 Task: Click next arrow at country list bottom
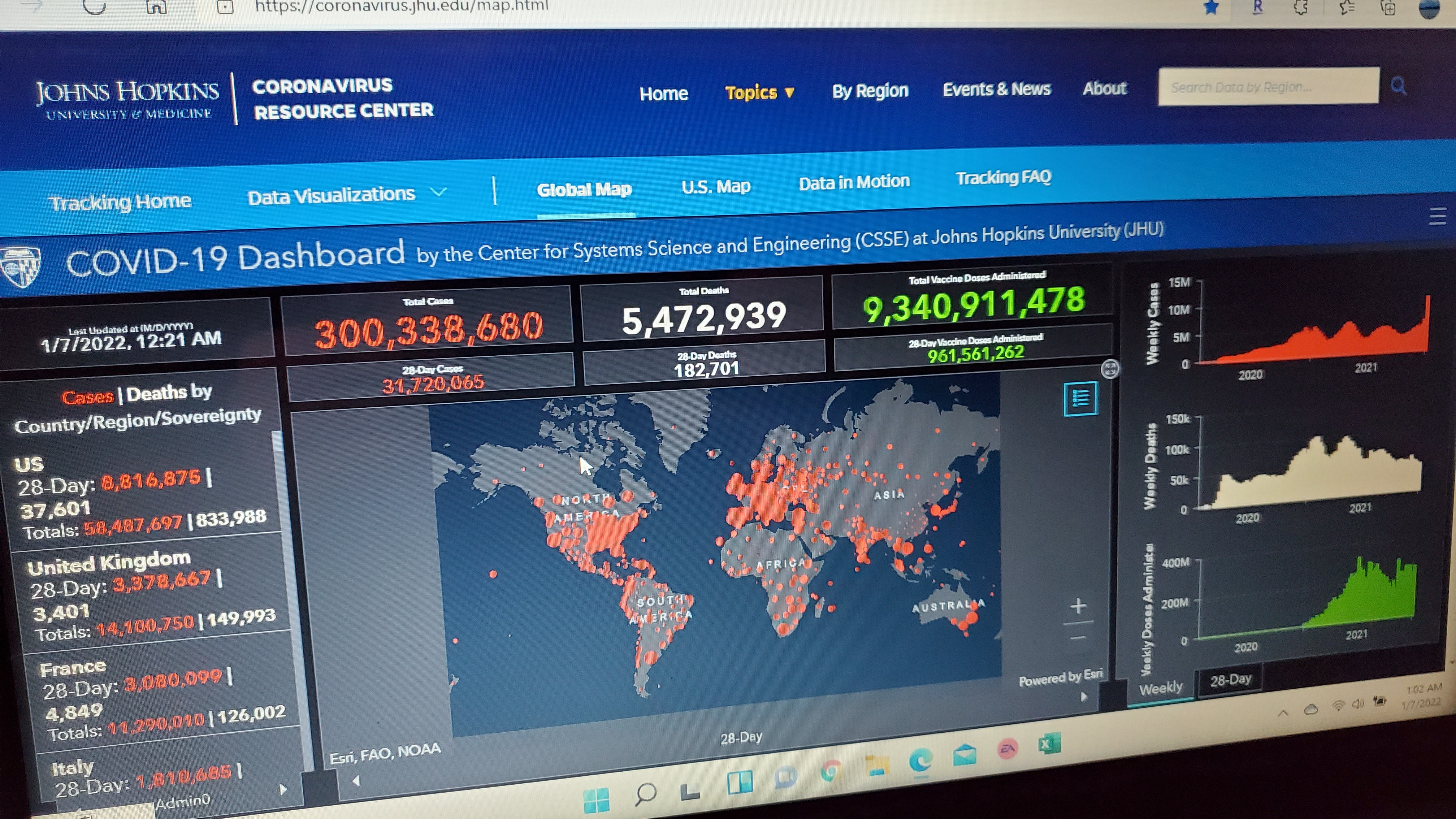click(x=283, y=789)
